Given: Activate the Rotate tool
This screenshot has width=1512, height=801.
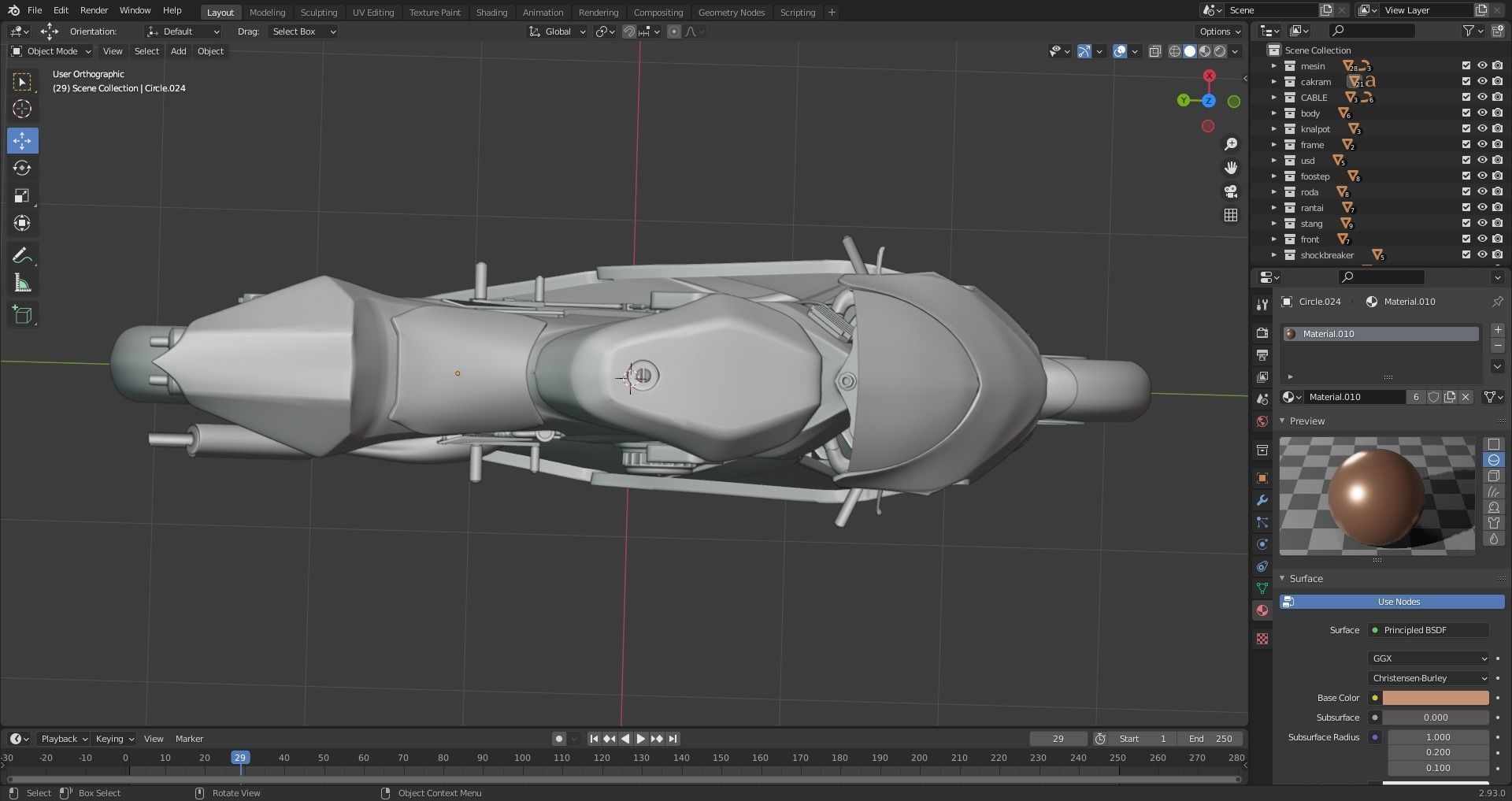Looking at the screenshot, I should pyautogui.click(x=22, y=168).
